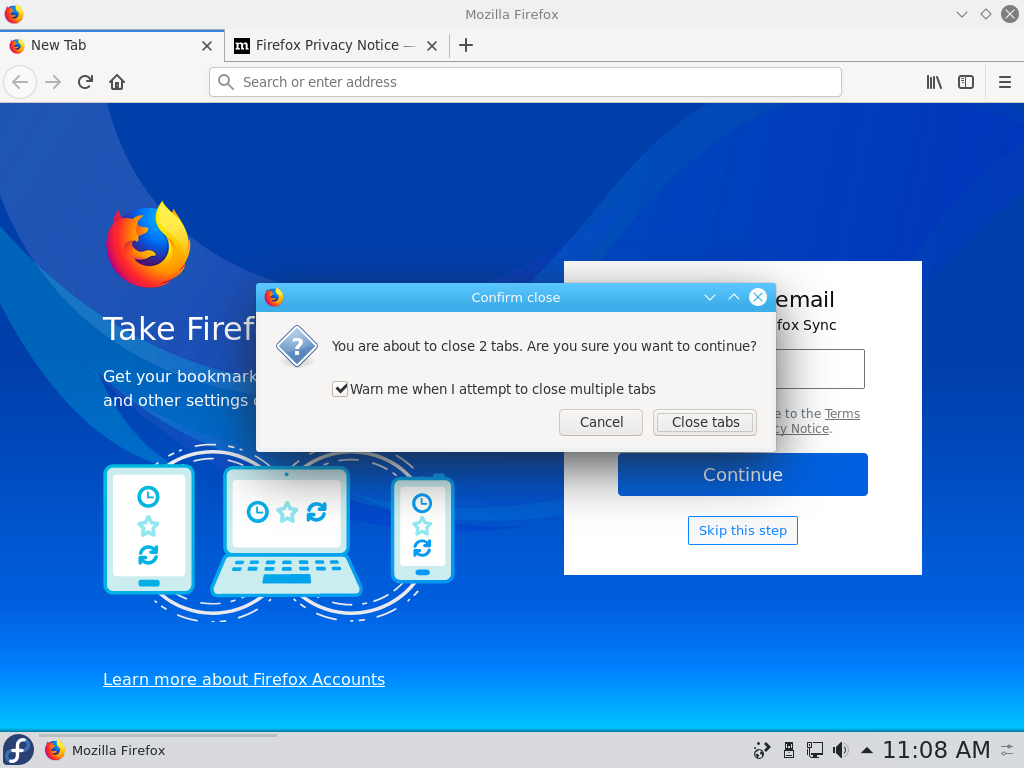
Task: Open the Terms link in sync form
Action: click(842, 414)
